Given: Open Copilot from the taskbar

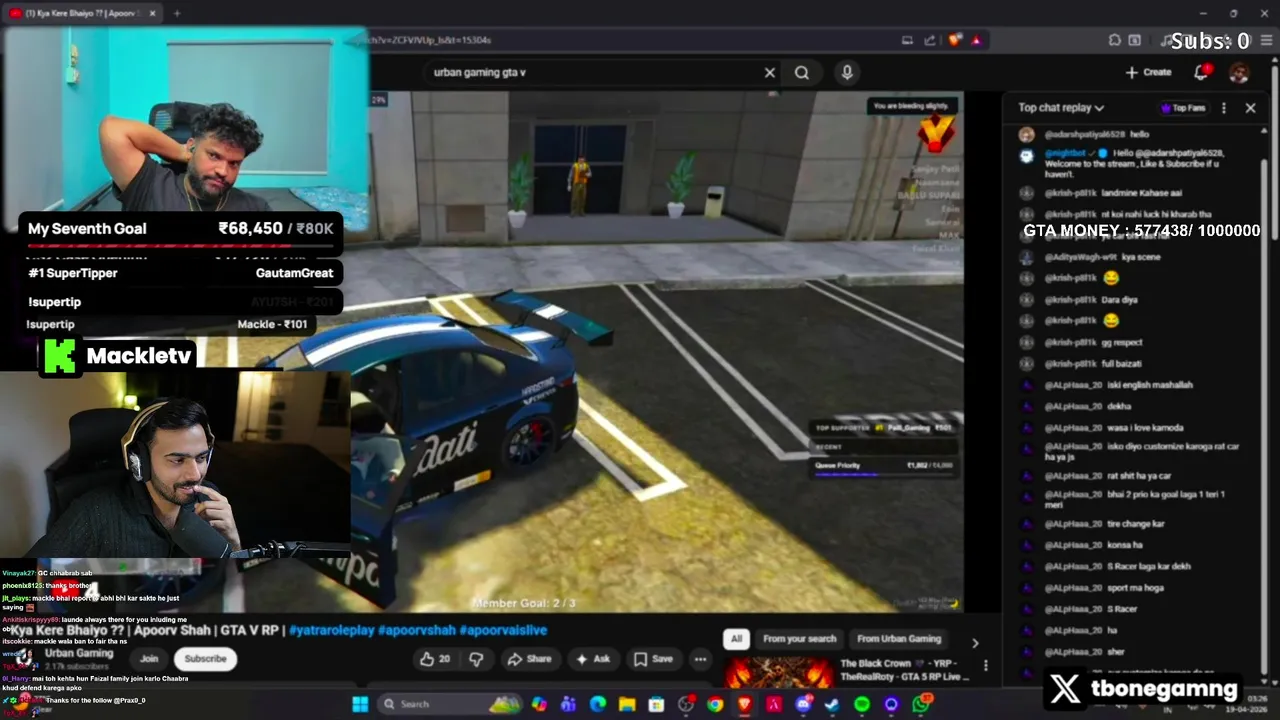Looking at the screenshot, I should click(x=539, y=704).
